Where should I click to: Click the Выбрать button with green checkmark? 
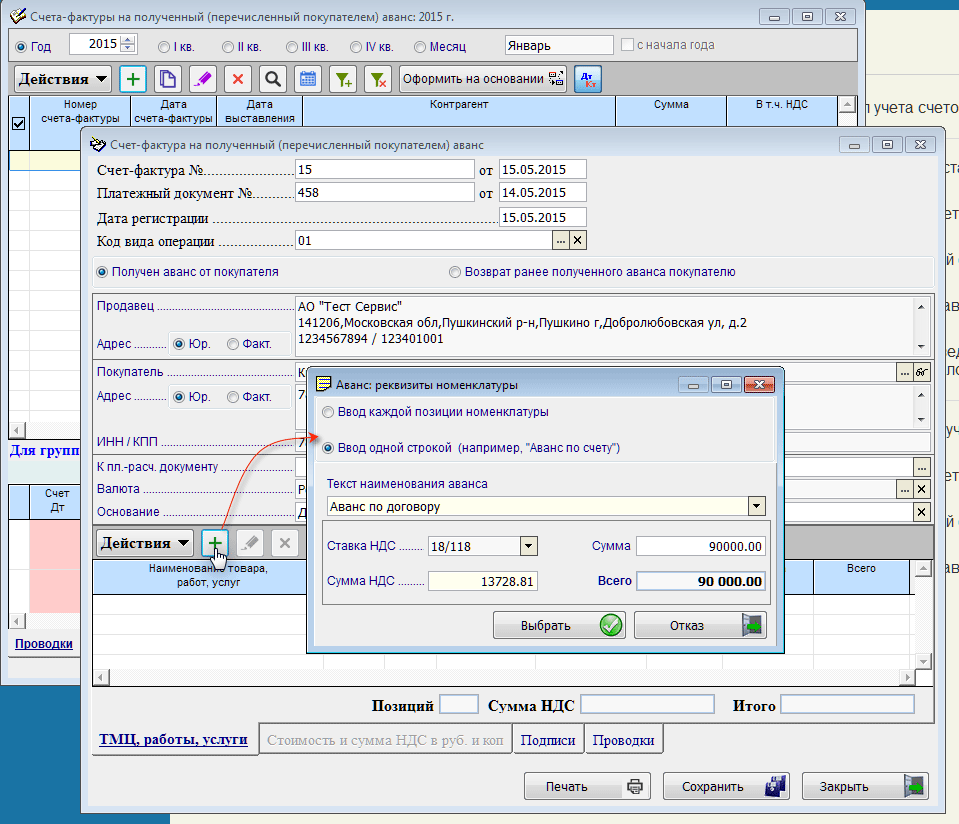559,625
